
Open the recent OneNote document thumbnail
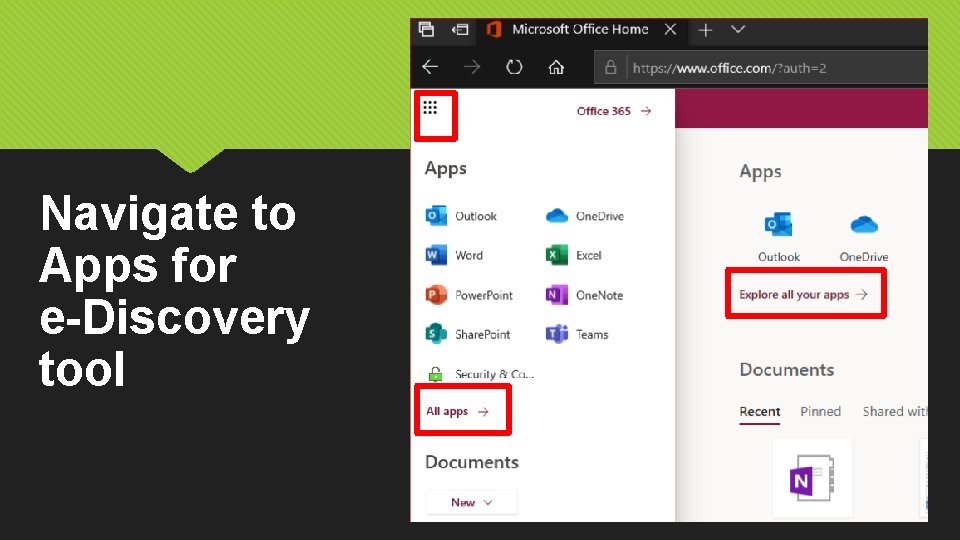[812, 478]
